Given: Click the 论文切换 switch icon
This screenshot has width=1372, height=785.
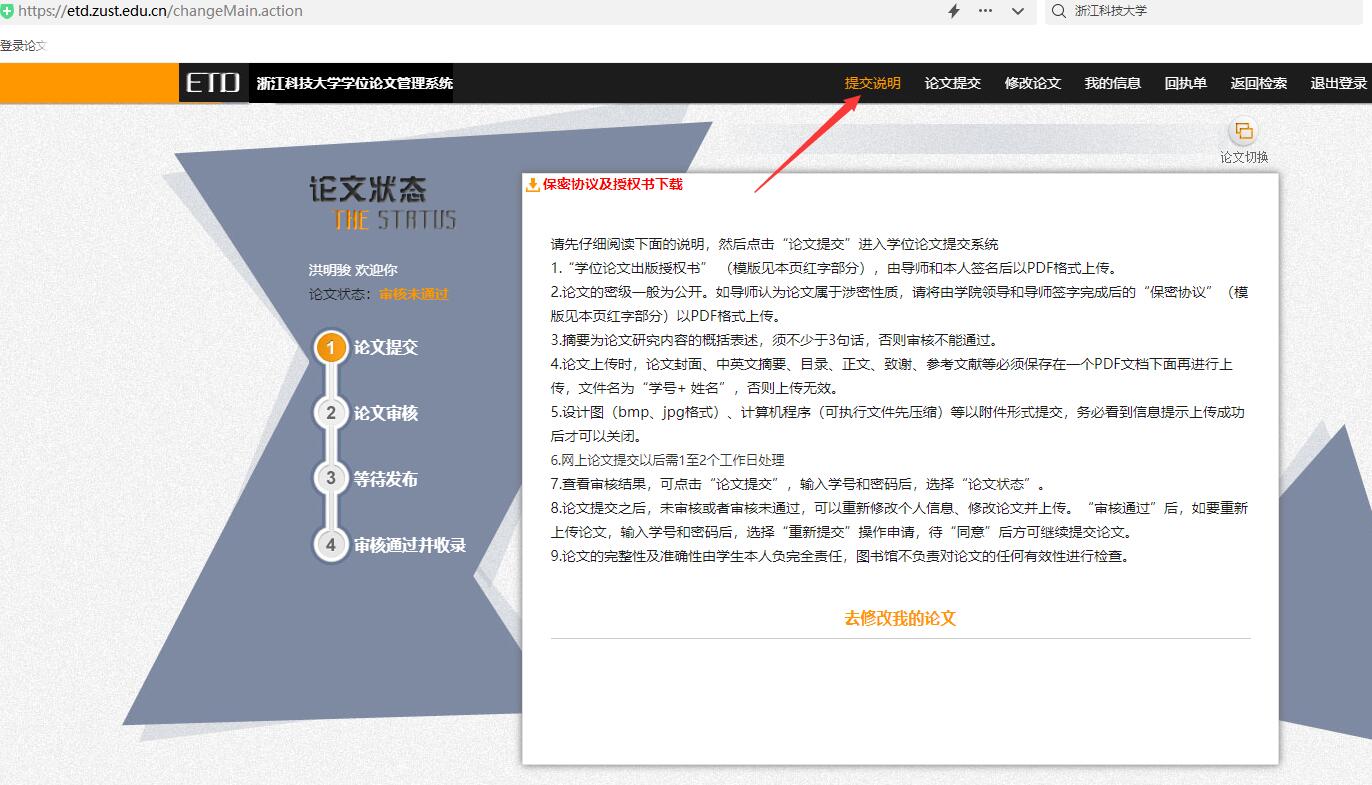Looking at the screenshot, I should point(1243,132).
